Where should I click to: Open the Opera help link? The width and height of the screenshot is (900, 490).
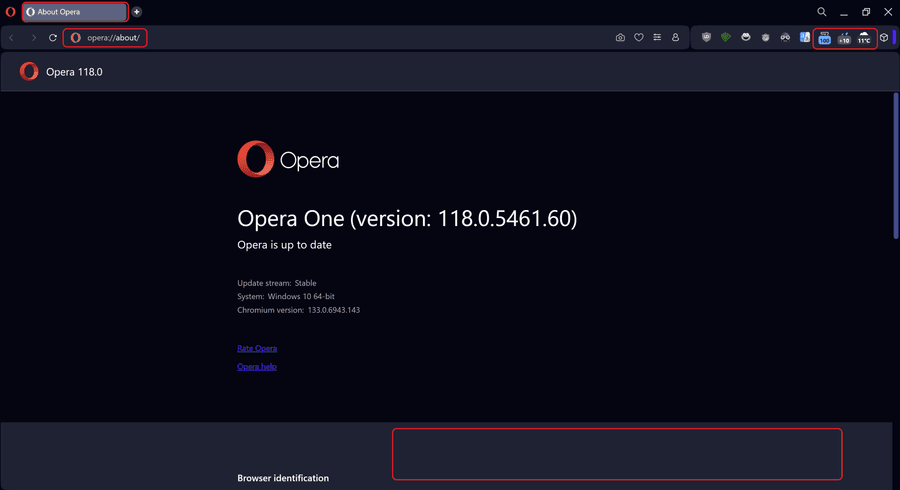[257, 367]
